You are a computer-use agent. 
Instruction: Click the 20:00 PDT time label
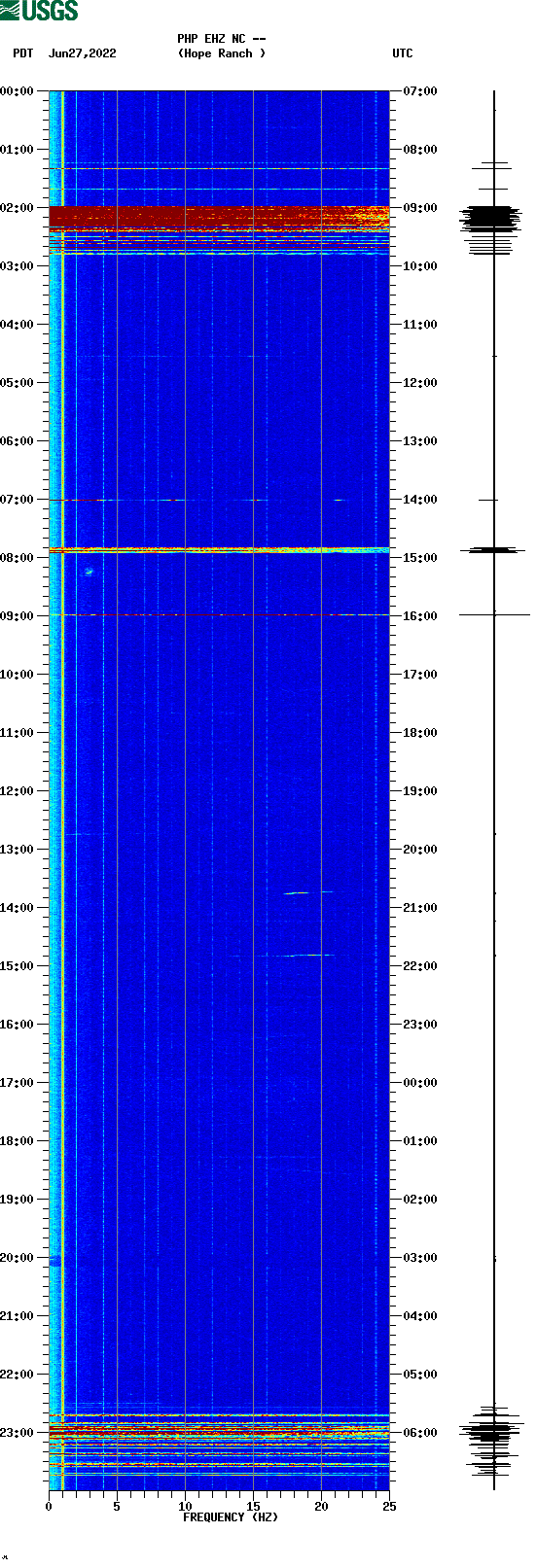(x=18, y=1258)
